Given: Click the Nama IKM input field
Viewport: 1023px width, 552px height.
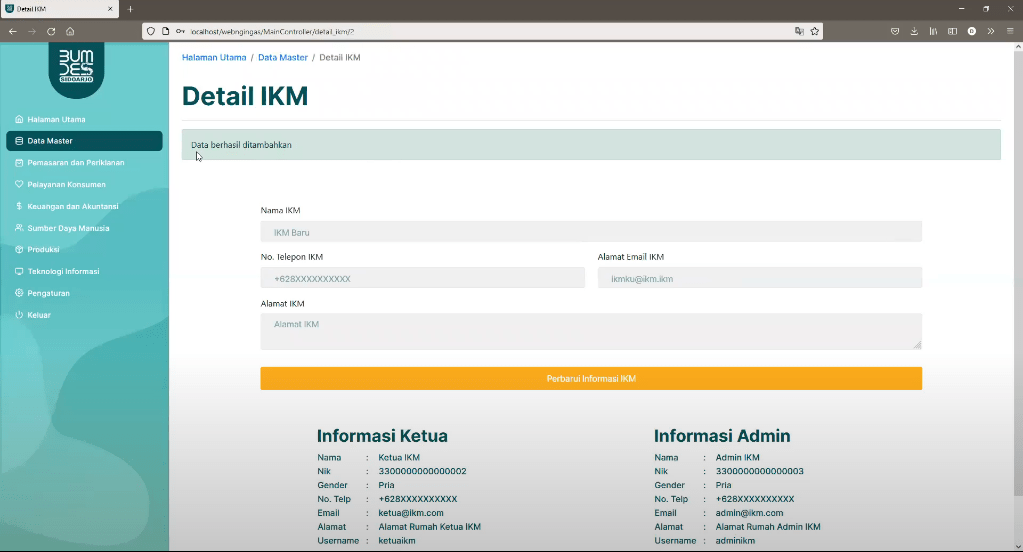Looking at the screenshot, I should click(x=591, y=232).
